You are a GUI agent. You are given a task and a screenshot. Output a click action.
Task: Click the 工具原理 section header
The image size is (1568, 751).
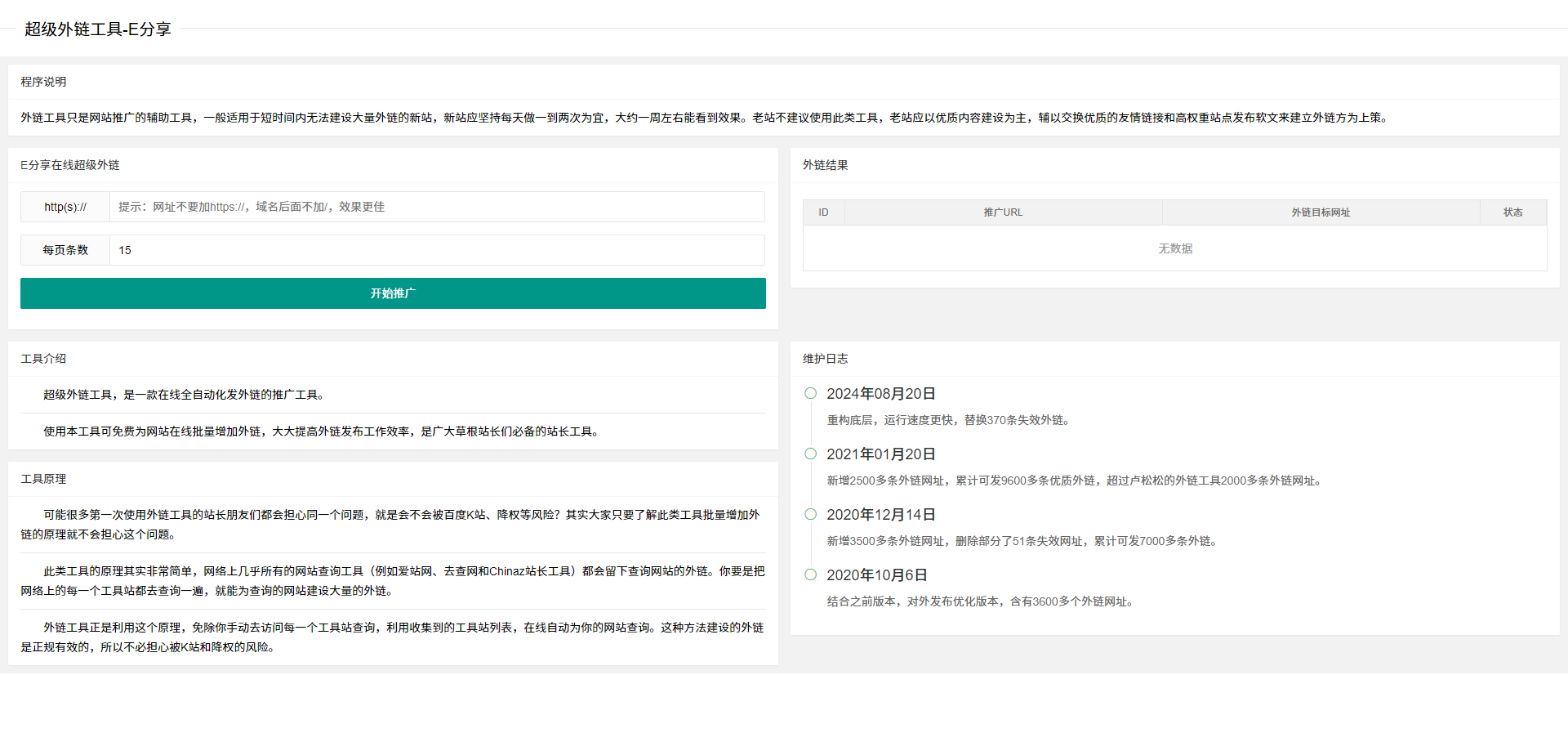click(x=44, y=479)
